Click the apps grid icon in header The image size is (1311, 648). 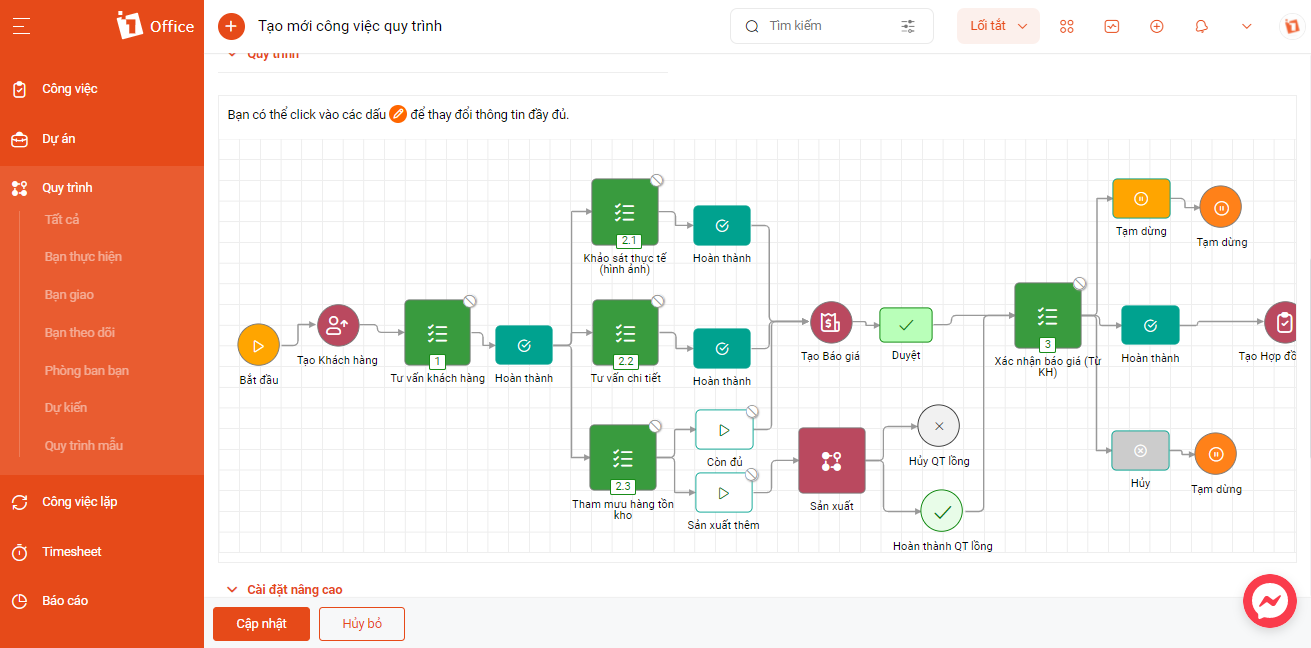pyautogui.click(x=1066, y=26)
